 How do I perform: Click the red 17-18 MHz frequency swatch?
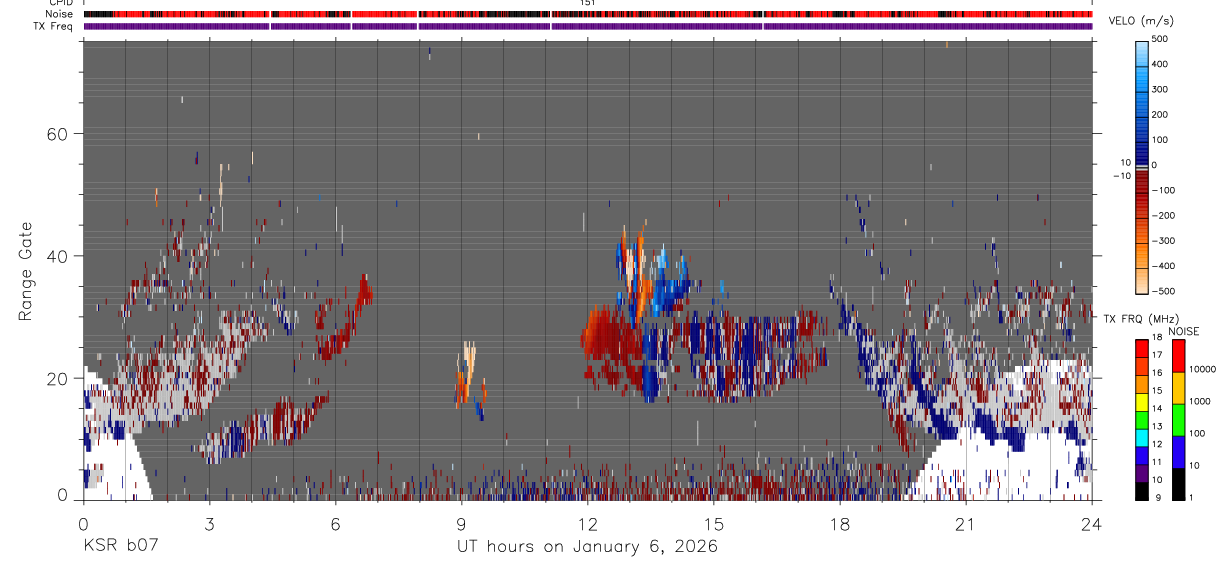click(1142, 349)
